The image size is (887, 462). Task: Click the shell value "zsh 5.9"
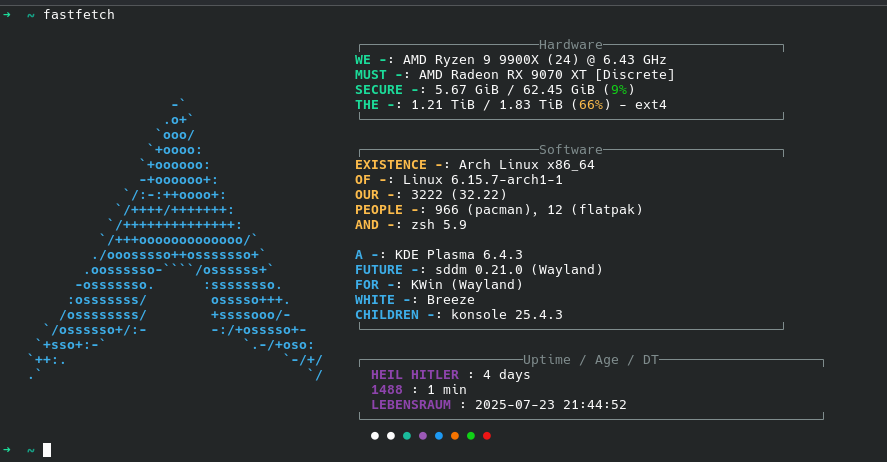coord(439,224)
